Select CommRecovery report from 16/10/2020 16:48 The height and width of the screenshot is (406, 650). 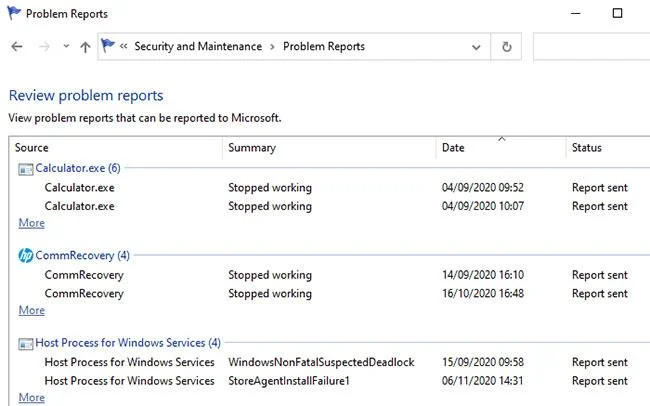pyautogui.click(x=336, y=294)
